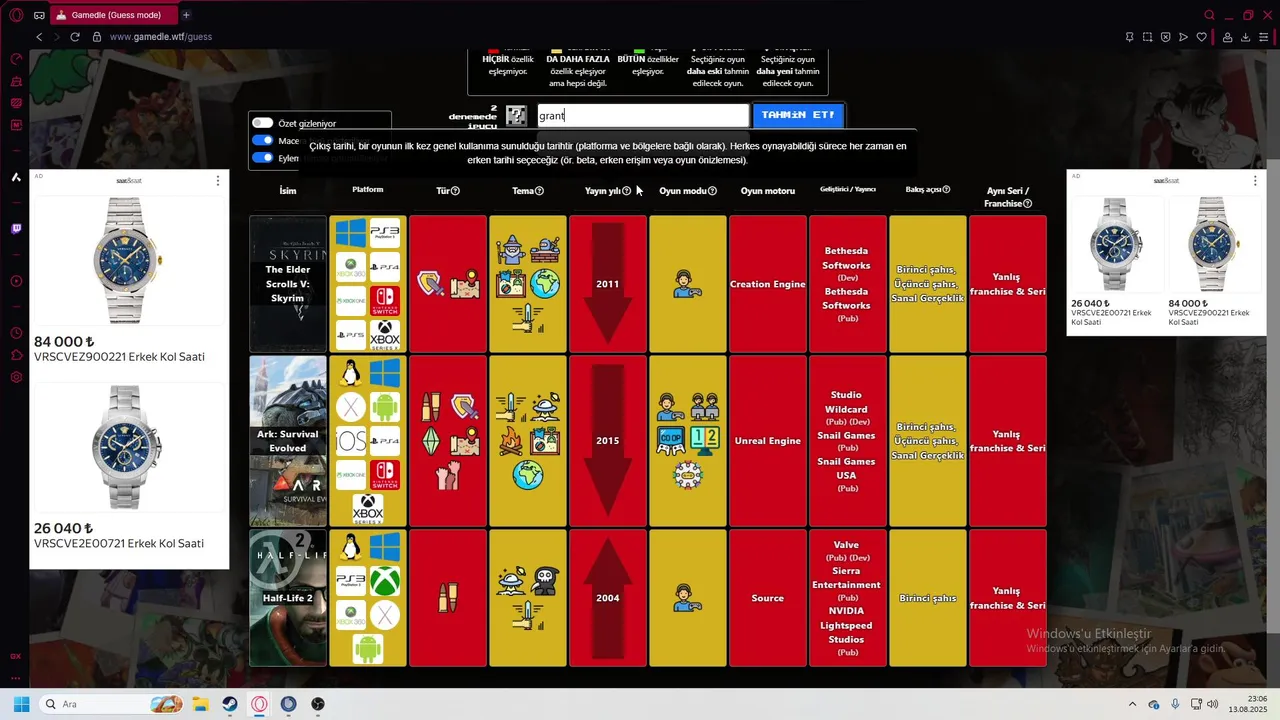Open Extensions cube icon in sidebar
This screenshot has width=1280, height=720.
16,355
